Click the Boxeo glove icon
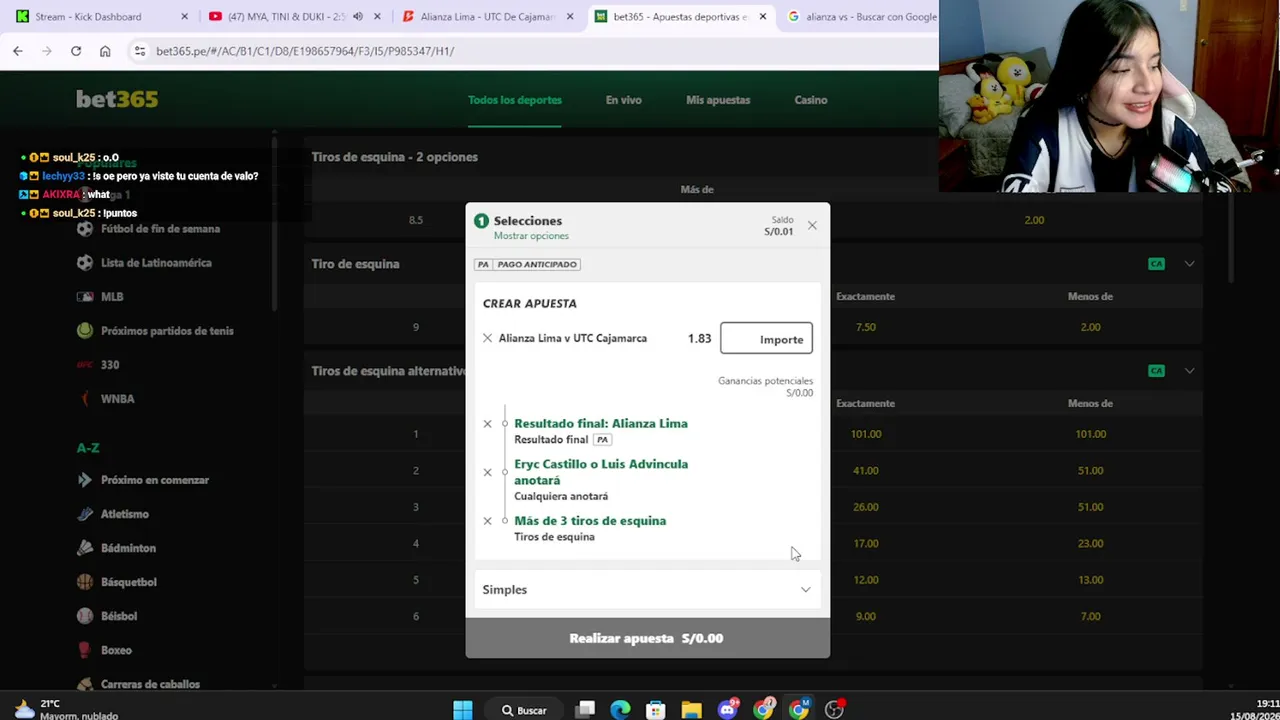 point(85,650)
